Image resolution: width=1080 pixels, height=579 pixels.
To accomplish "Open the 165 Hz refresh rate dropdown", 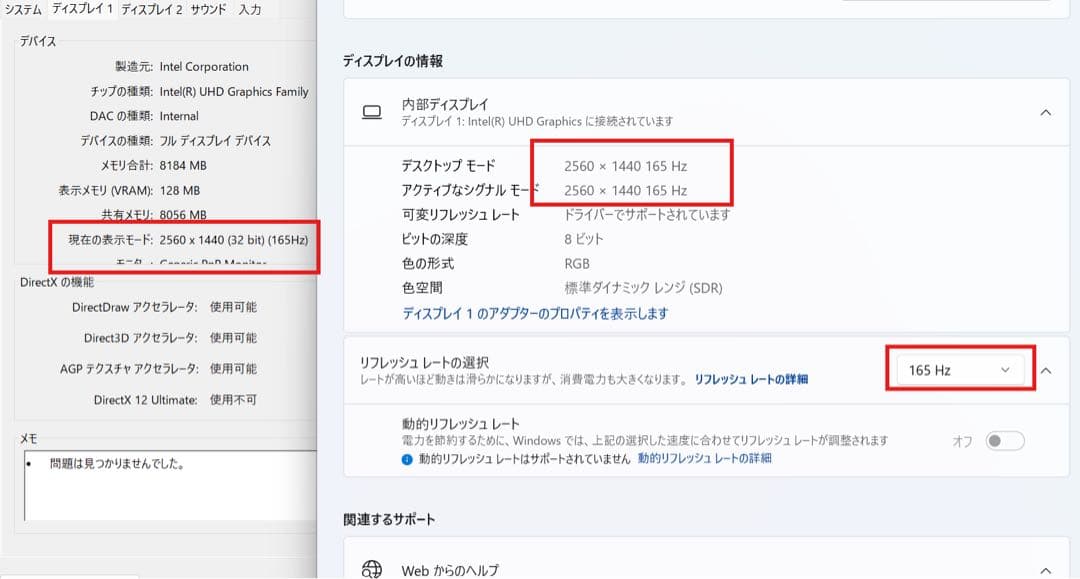I will point(959,369).
